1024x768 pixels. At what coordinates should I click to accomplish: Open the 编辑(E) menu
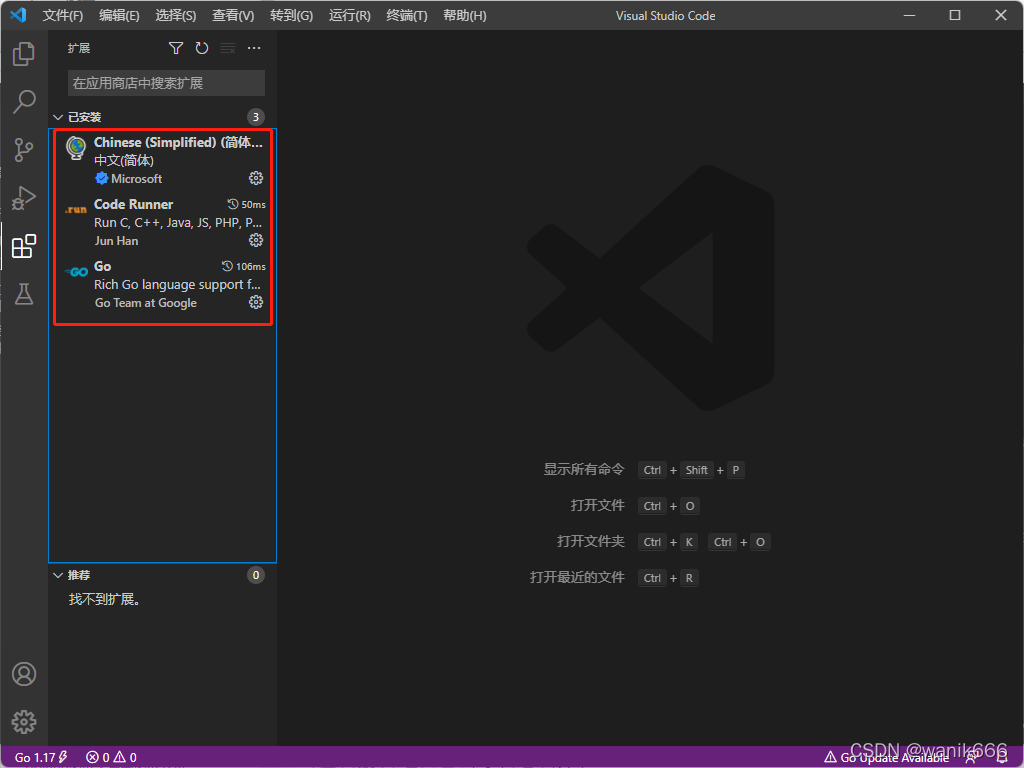119,15
